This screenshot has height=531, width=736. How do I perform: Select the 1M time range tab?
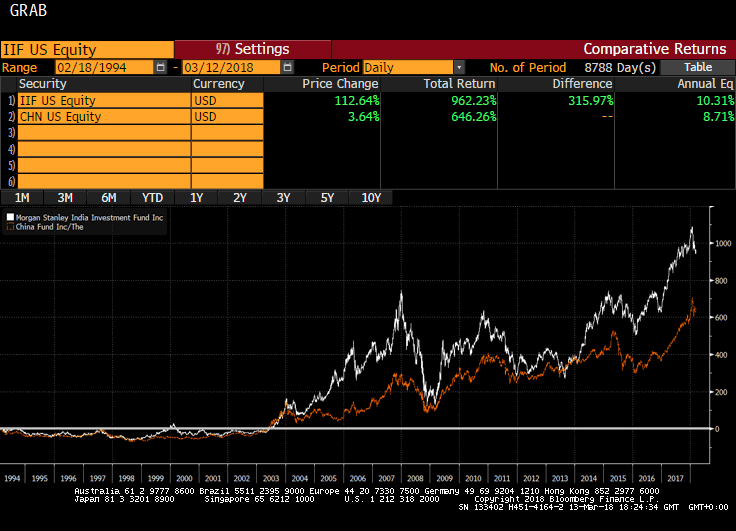coord(22,198)
